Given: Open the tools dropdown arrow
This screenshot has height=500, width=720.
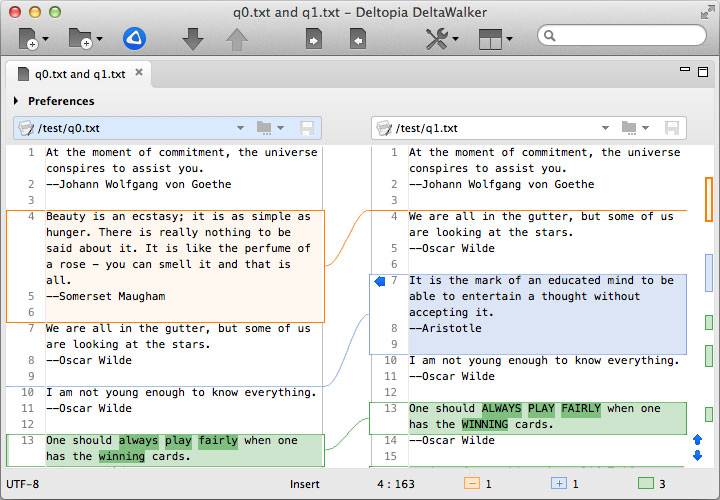Looking at the screenshot, I should (x=456, y=39).
